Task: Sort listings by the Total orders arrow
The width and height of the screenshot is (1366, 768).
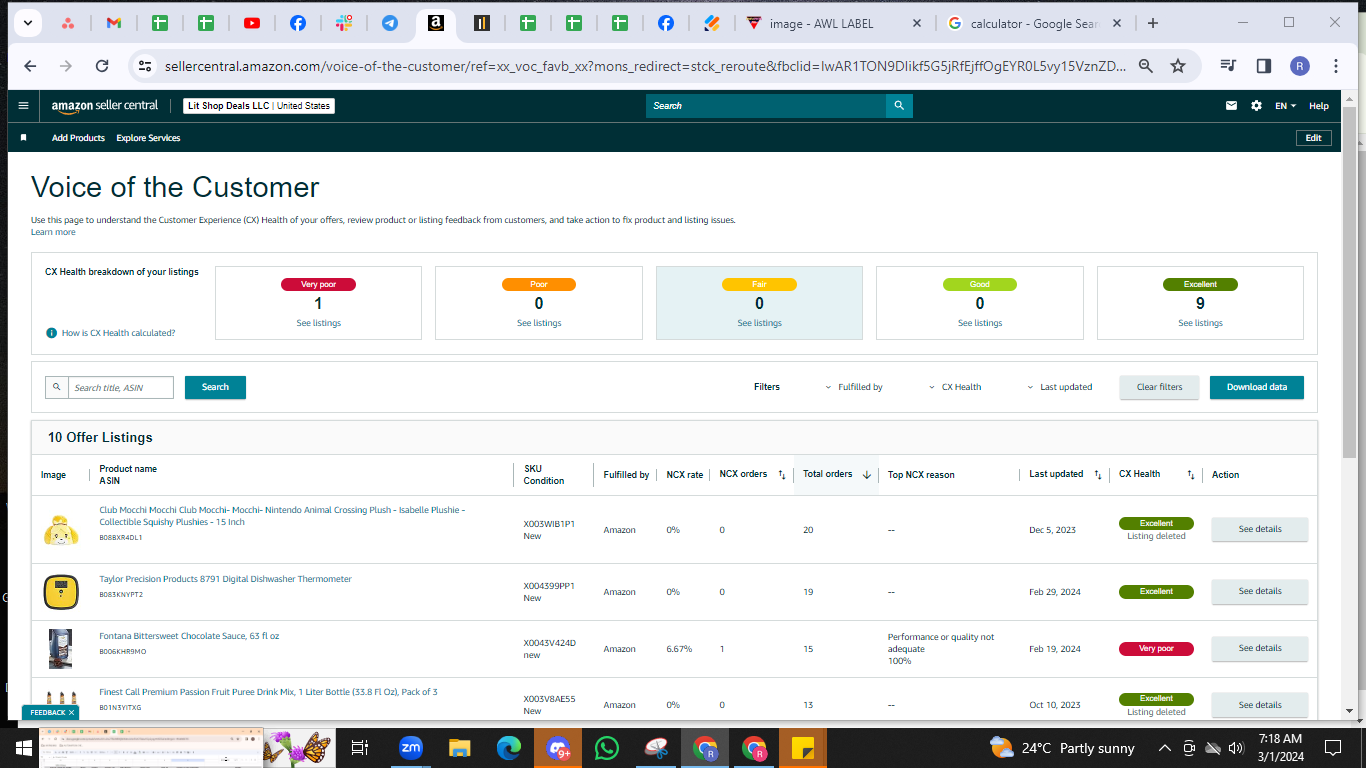Action: click(x=866, y=475)
